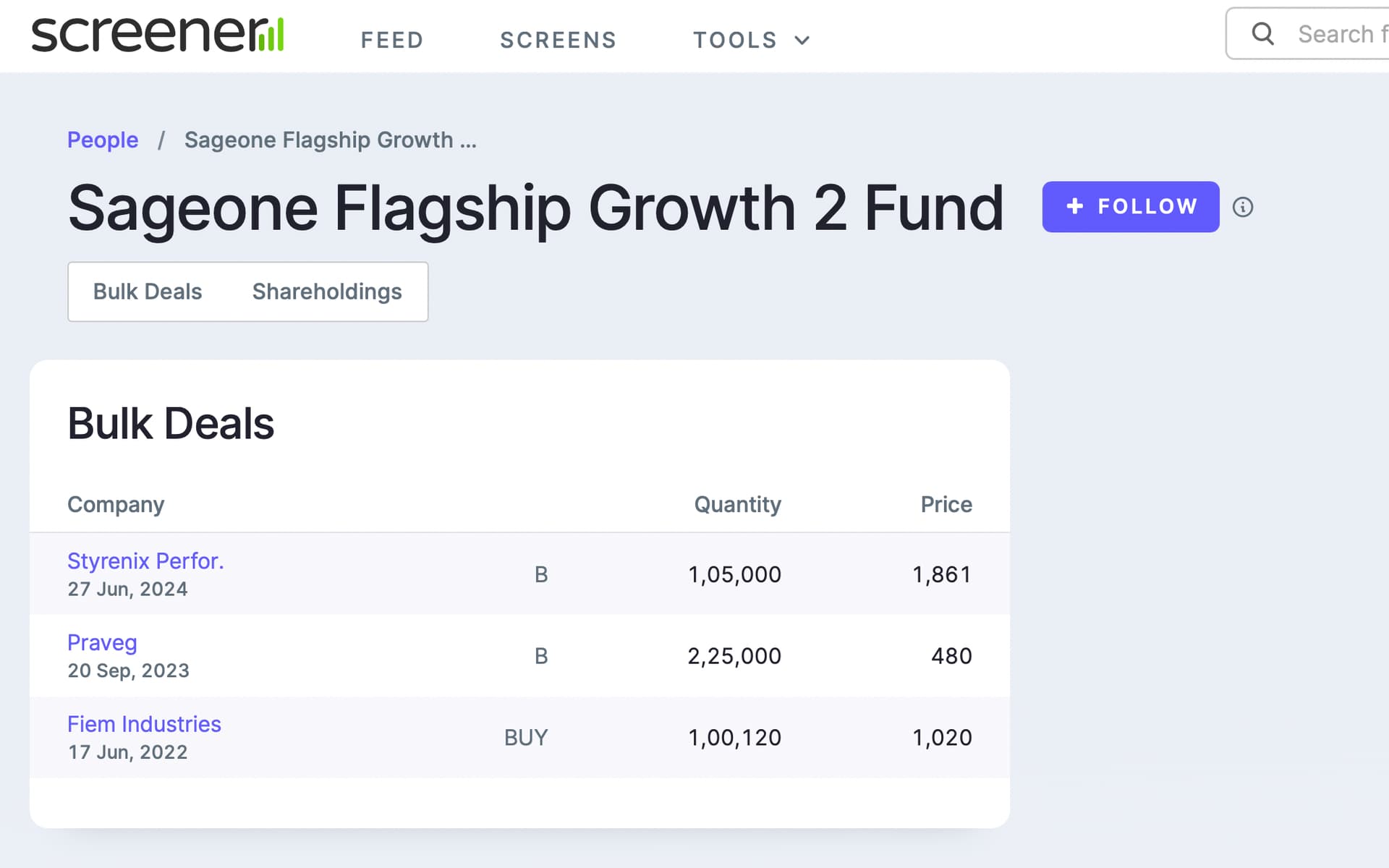The height and width of the screenshot is (868, 1389).
Task: Click the Company column header
Action: [116, 504]
